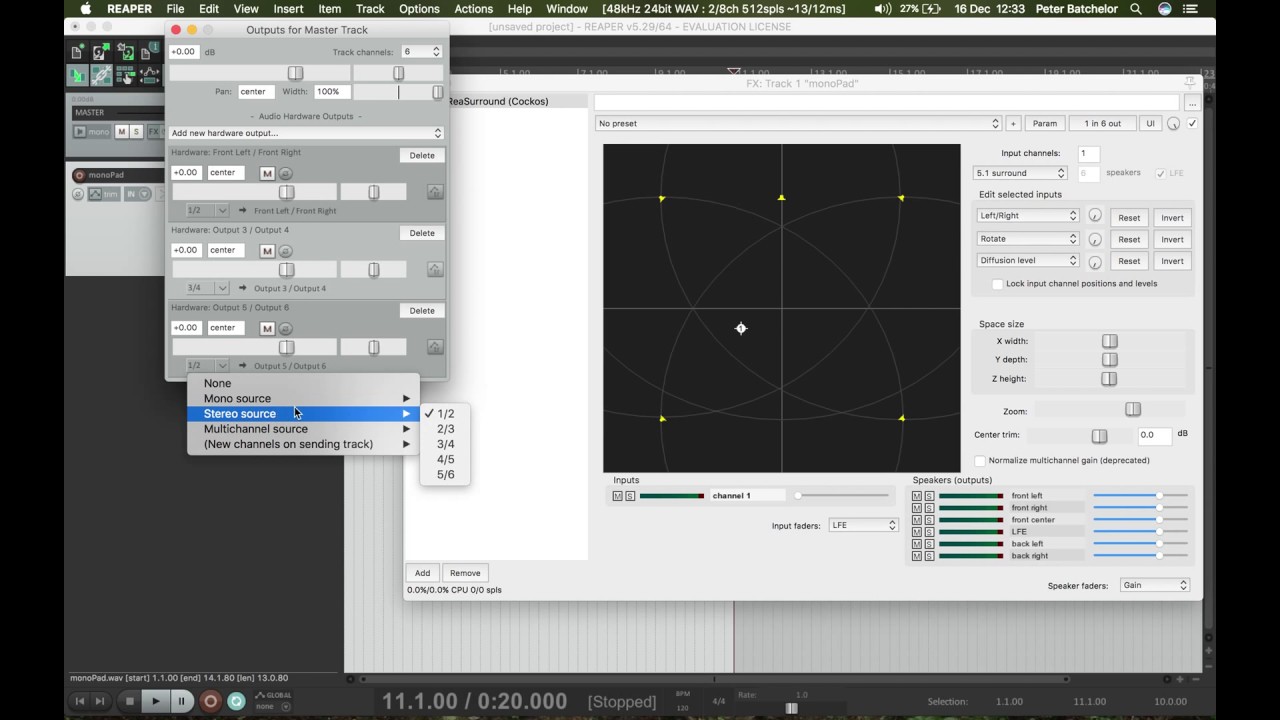
Task: Open Spotlight search in the menu bar
Action: click(1136, 9)
